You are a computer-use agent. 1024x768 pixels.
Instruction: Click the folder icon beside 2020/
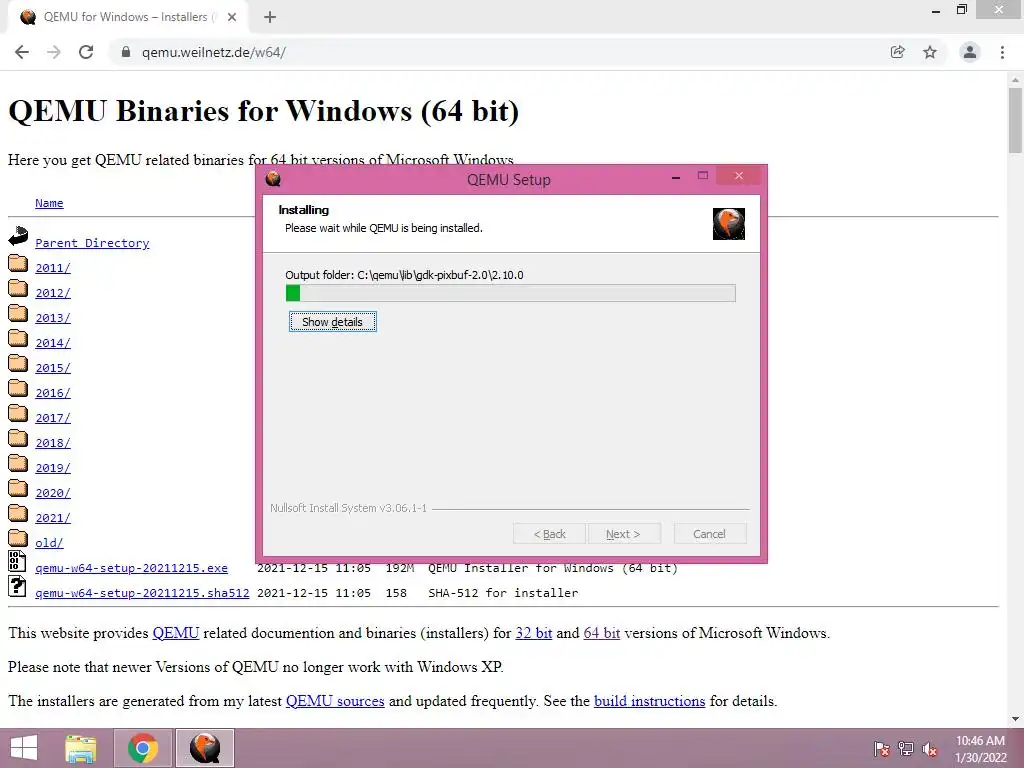click(x=18, y=488)
